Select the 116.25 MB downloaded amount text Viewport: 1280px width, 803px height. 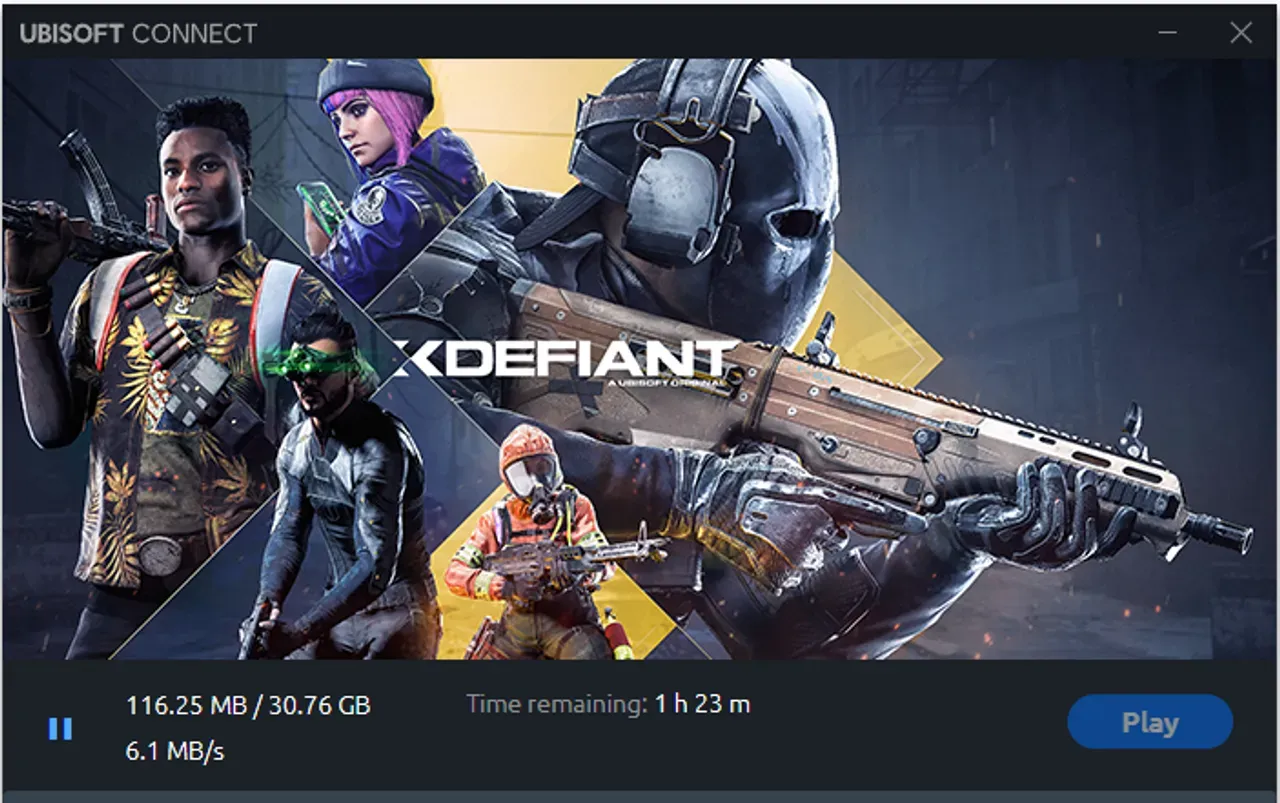coord(186,705)
